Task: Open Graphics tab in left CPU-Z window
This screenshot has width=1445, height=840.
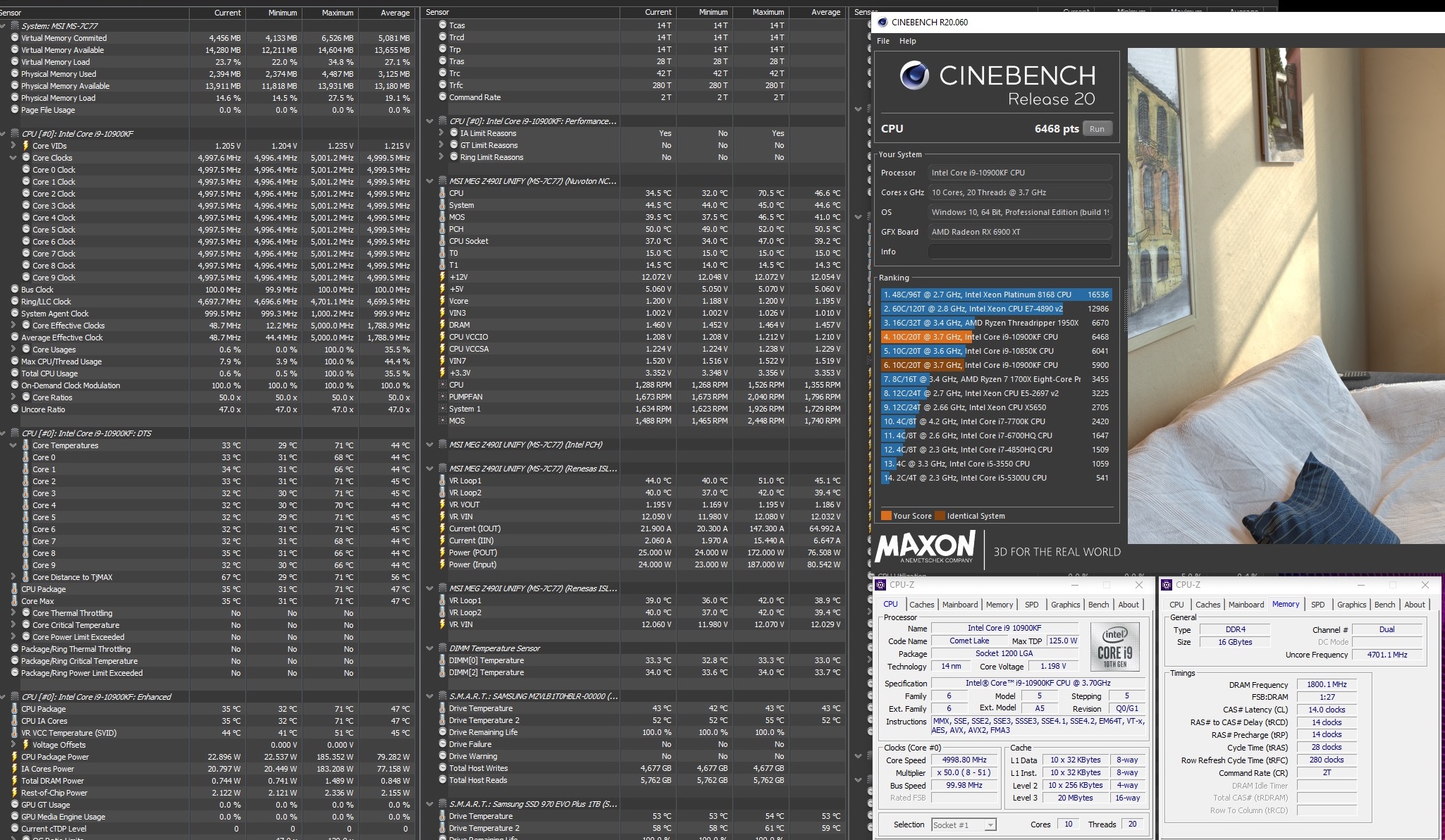Action: point(1065,605)
